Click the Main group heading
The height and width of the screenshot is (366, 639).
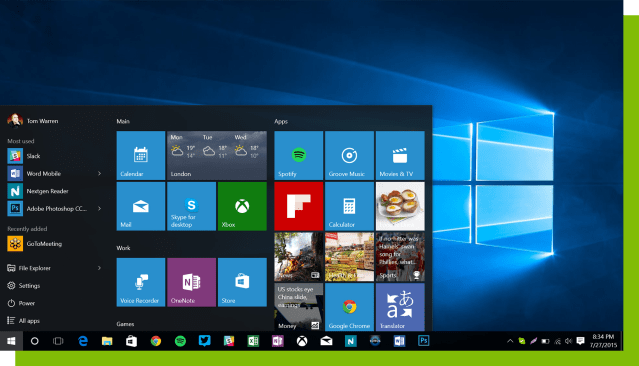(123, 121)
